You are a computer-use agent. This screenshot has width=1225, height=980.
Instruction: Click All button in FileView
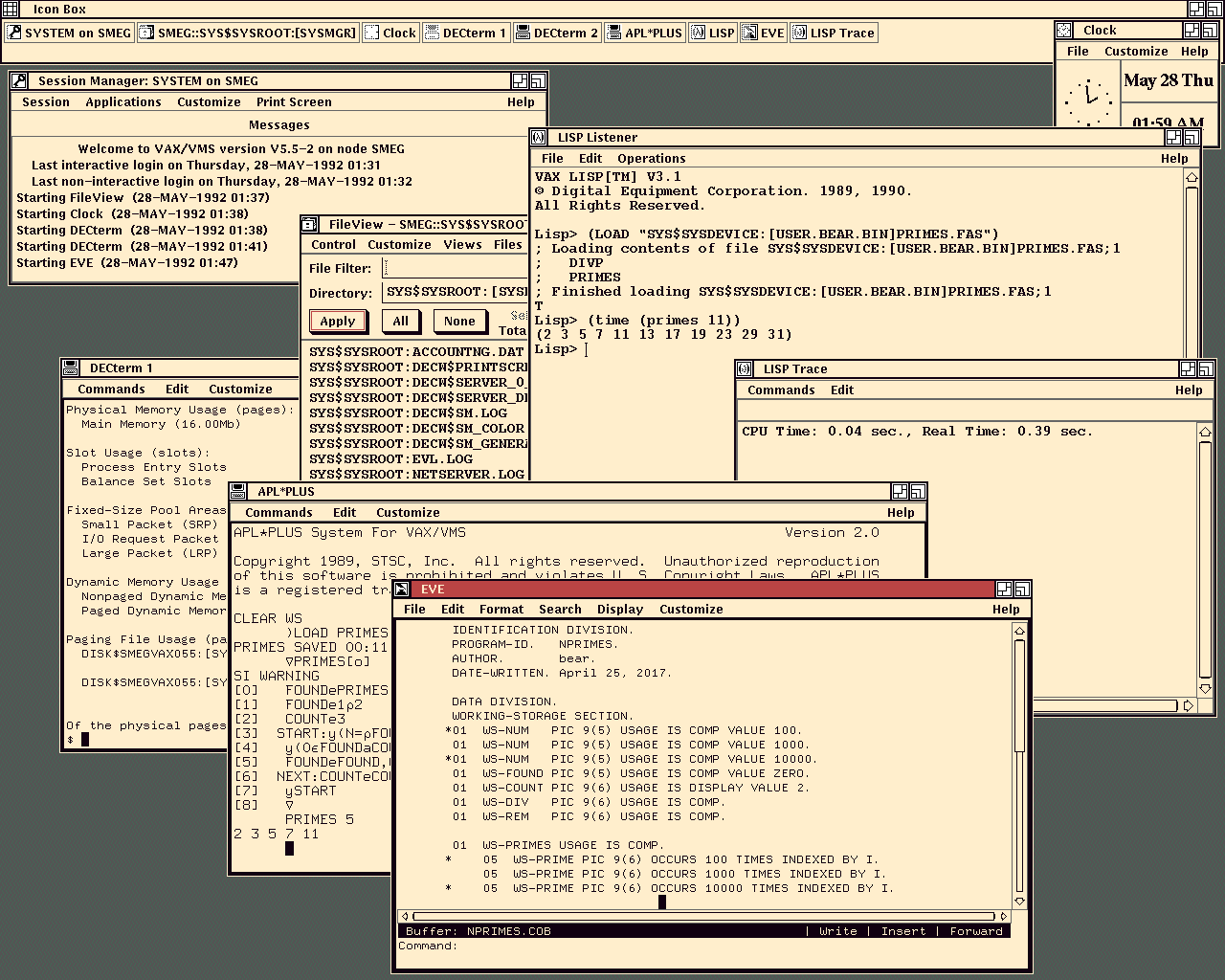tap(401, 322)
